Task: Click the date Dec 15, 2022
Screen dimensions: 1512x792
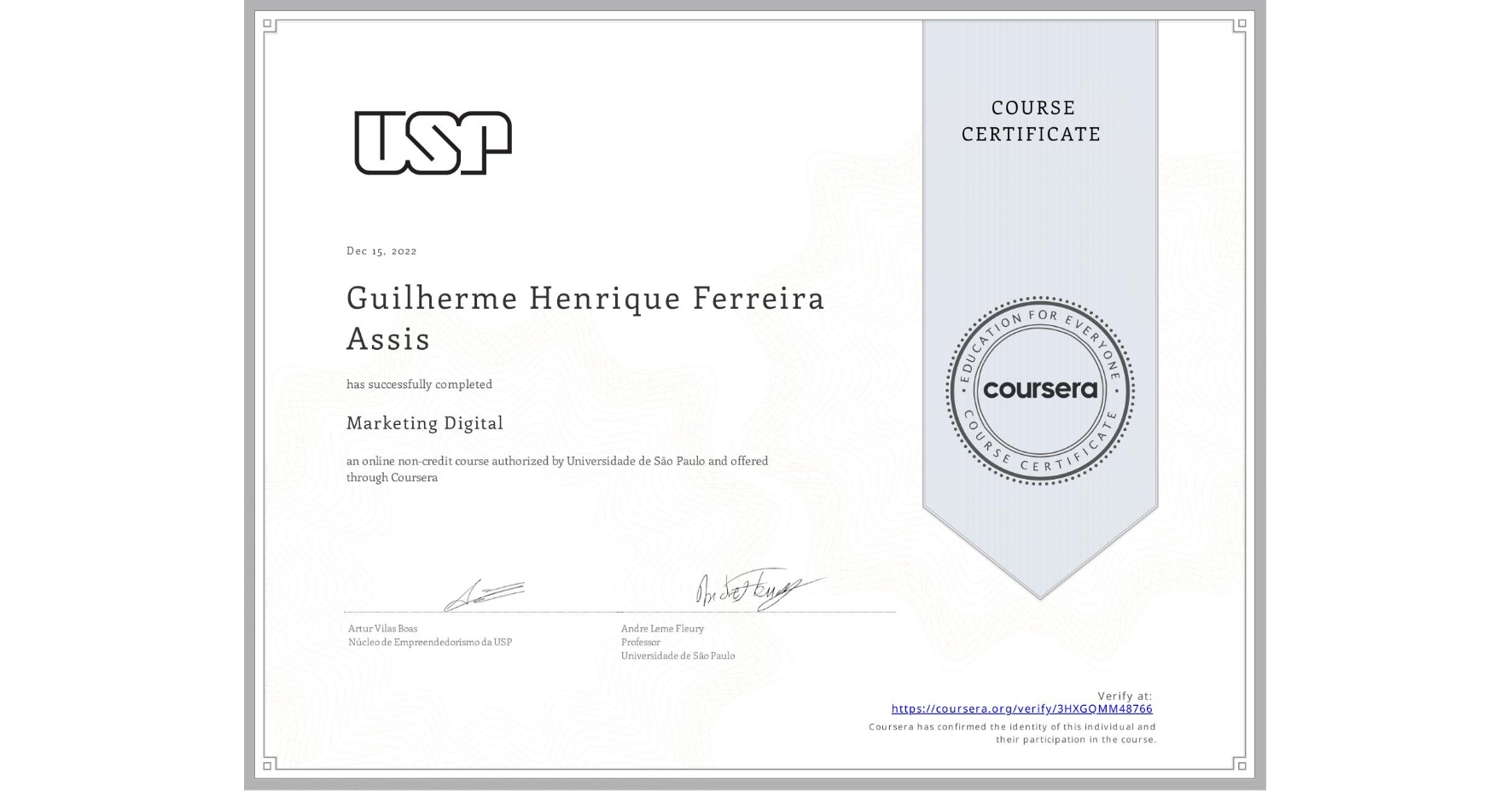Action: point(381,250)
